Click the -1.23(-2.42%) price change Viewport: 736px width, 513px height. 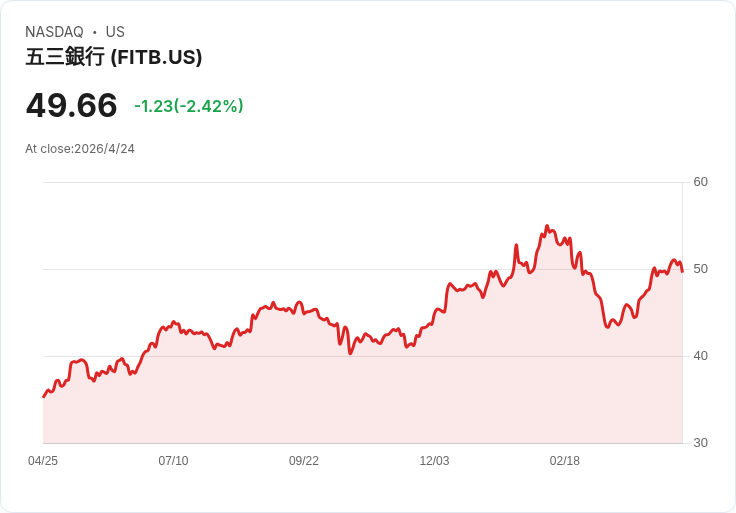(x=189, y=106)
